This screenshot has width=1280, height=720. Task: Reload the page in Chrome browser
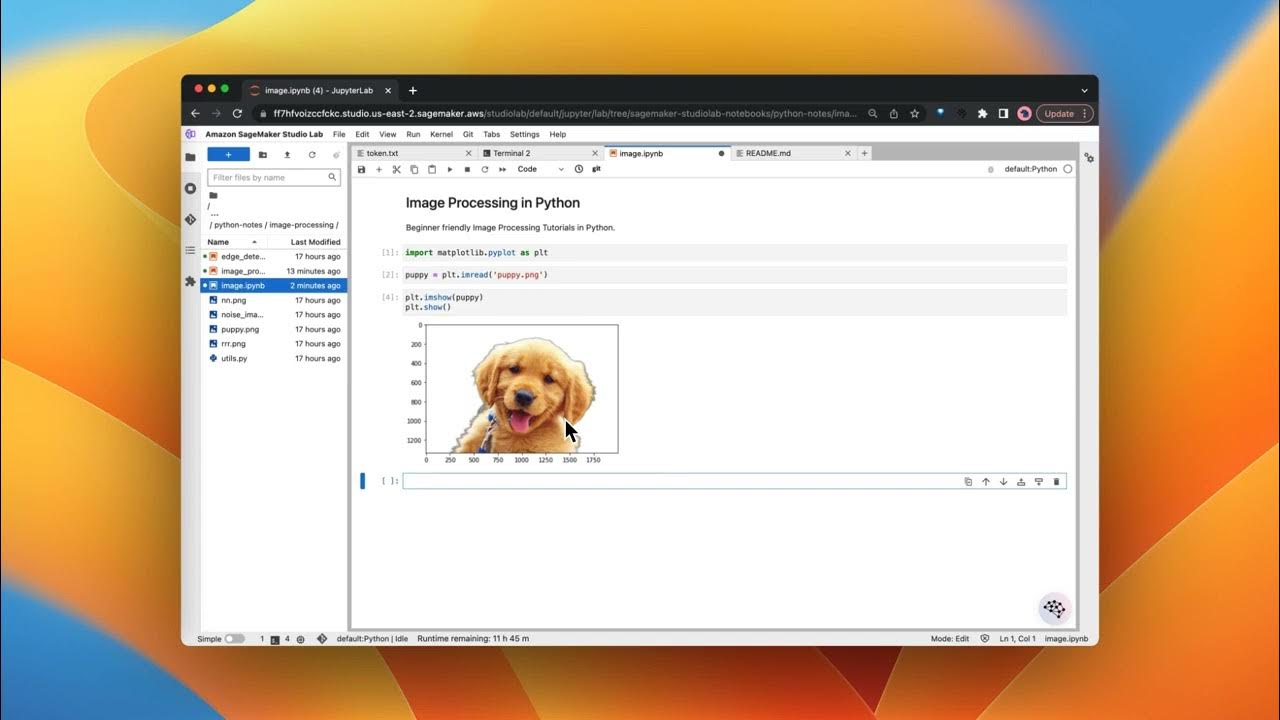[237, 114]
